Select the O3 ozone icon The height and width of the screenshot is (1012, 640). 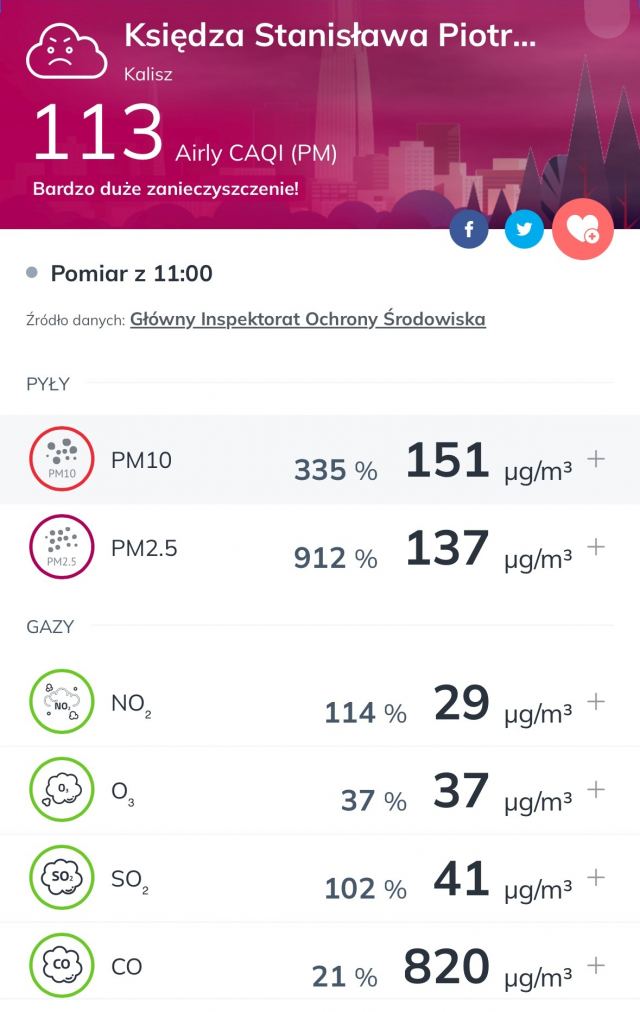pyautogui.click(x=62, y=789)
